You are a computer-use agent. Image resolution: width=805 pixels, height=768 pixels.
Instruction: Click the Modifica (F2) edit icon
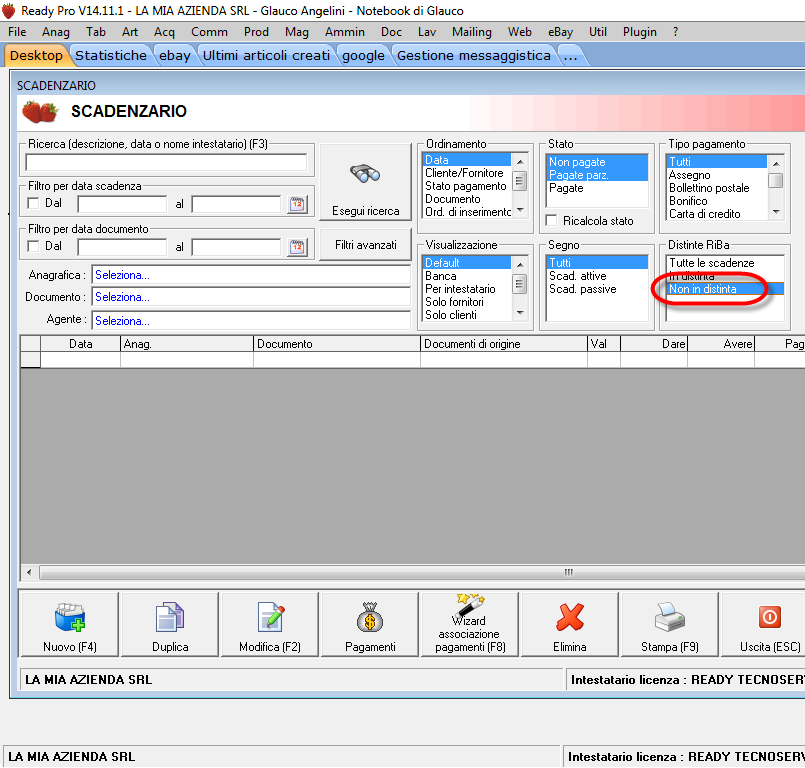coord(270,617)
